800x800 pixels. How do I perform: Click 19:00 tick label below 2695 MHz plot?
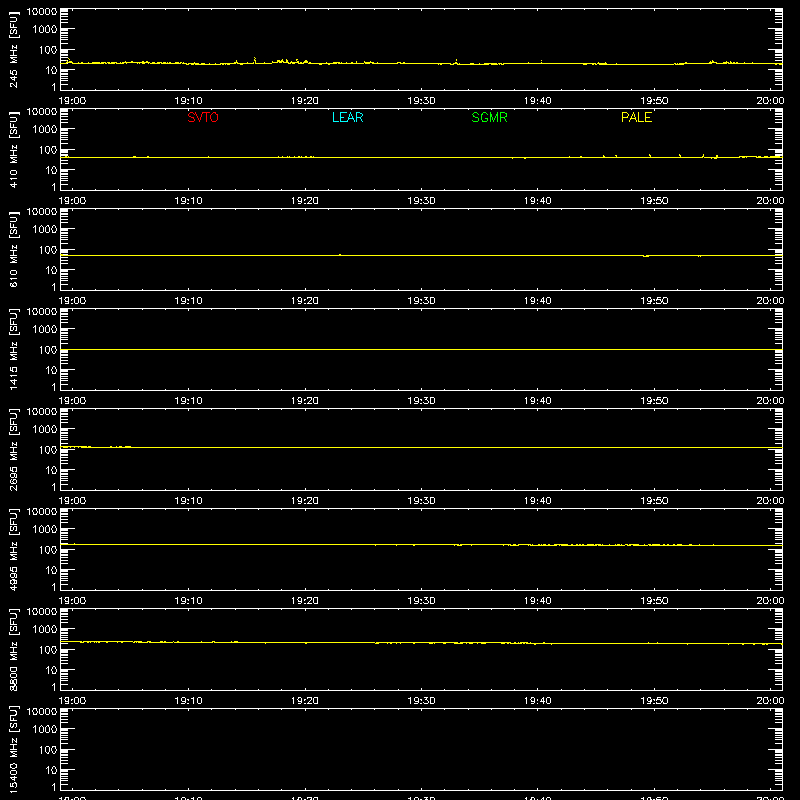pos(72,501)
